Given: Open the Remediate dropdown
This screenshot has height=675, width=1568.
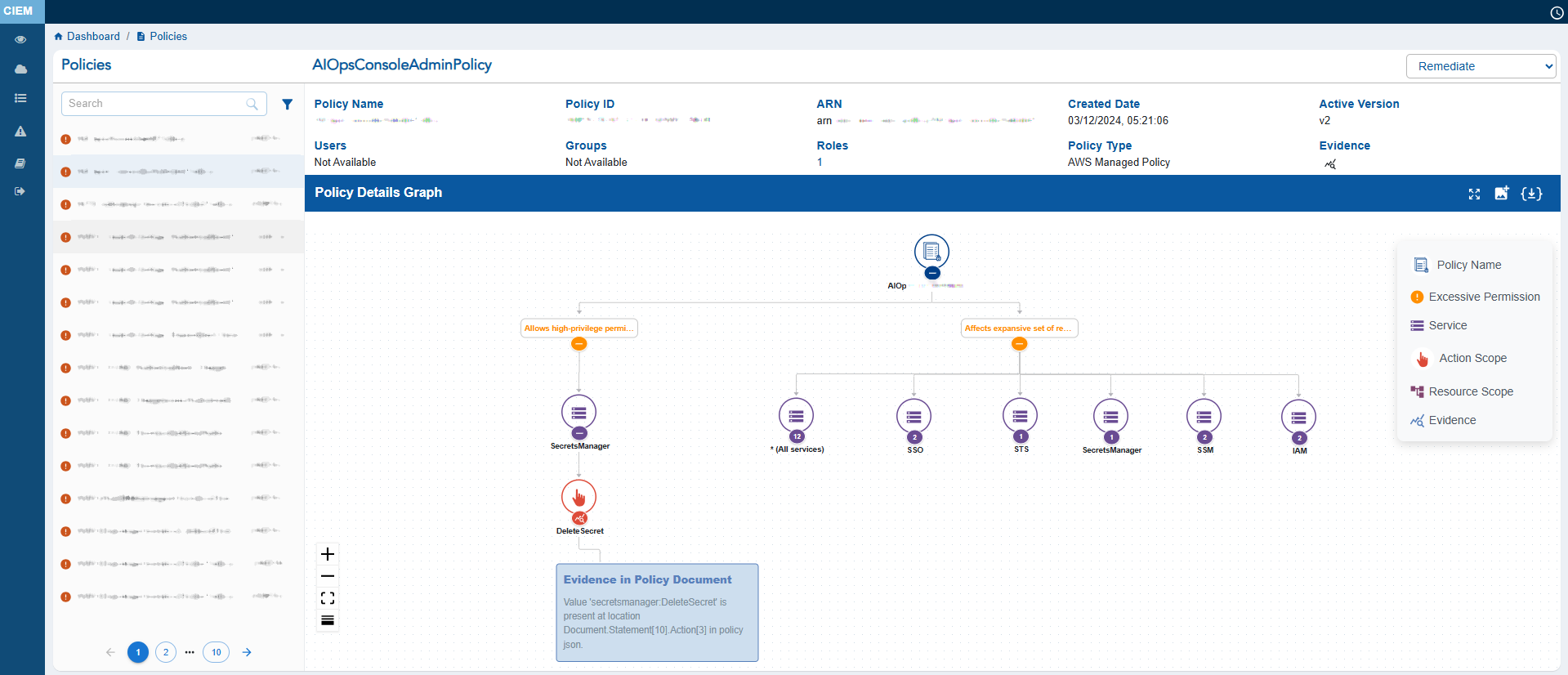Looking at the screenshot, I should pyautogui.click(x=1481, y=66).
